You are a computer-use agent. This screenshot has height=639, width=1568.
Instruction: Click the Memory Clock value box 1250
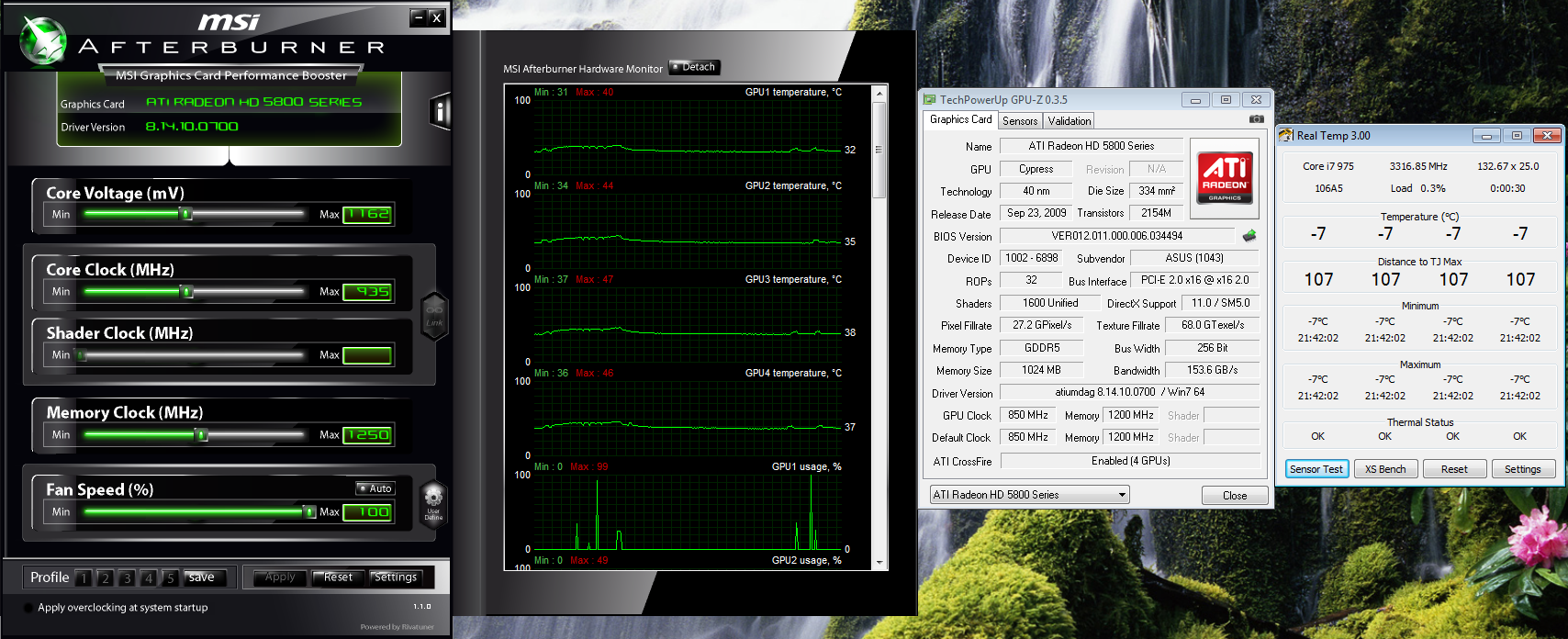pyautogui.click(x=367, y=434)
